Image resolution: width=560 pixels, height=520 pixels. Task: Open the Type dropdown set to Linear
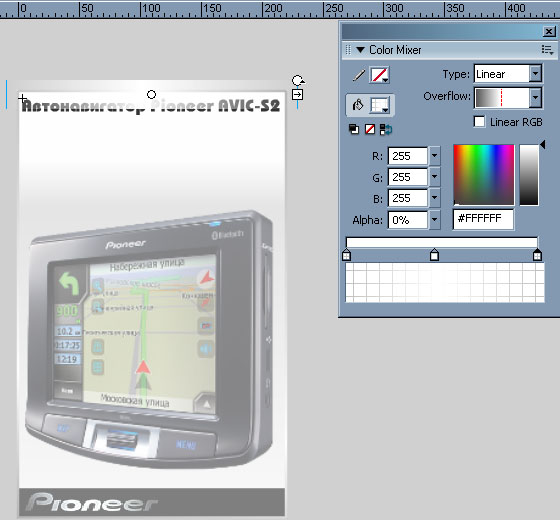508,74
